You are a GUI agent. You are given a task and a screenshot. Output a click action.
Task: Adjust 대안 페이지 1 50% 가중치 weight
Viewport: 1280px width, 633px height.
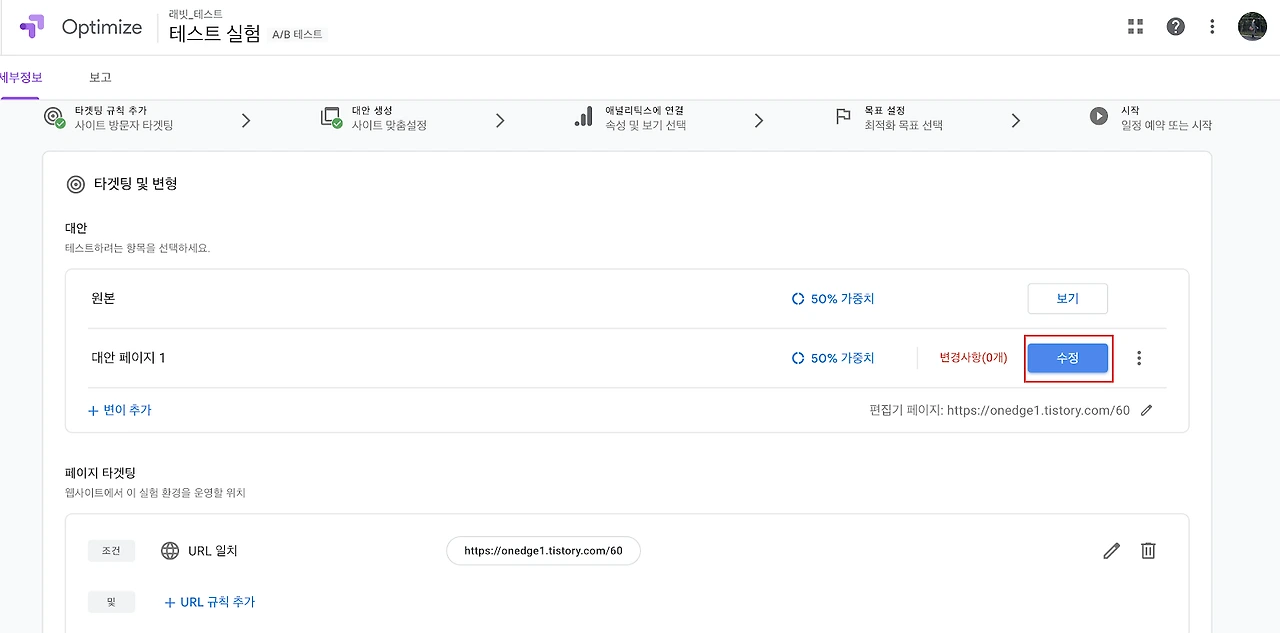832,358
